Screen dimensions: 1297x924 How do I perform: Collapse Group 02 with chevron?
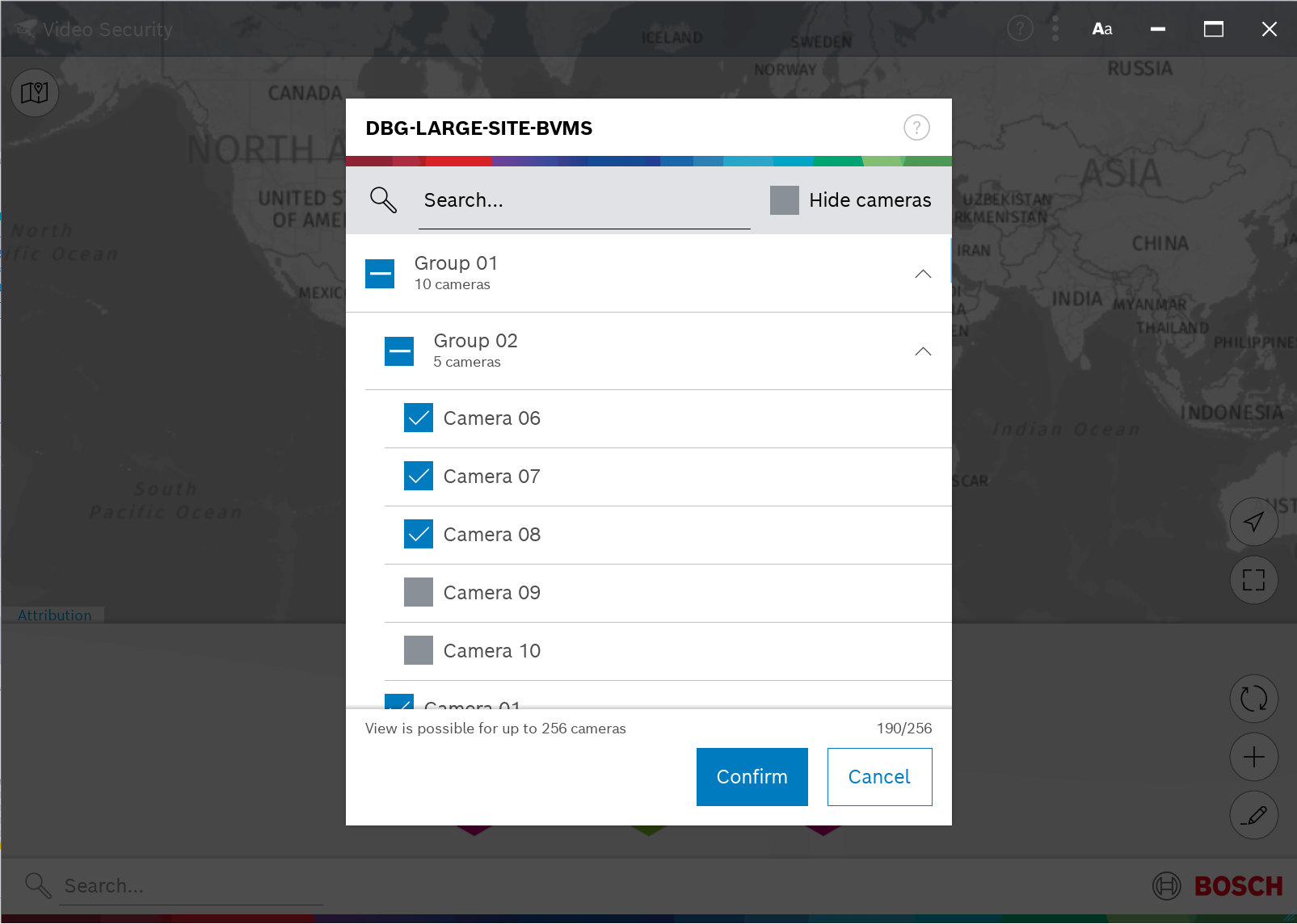tap(923, 351)
